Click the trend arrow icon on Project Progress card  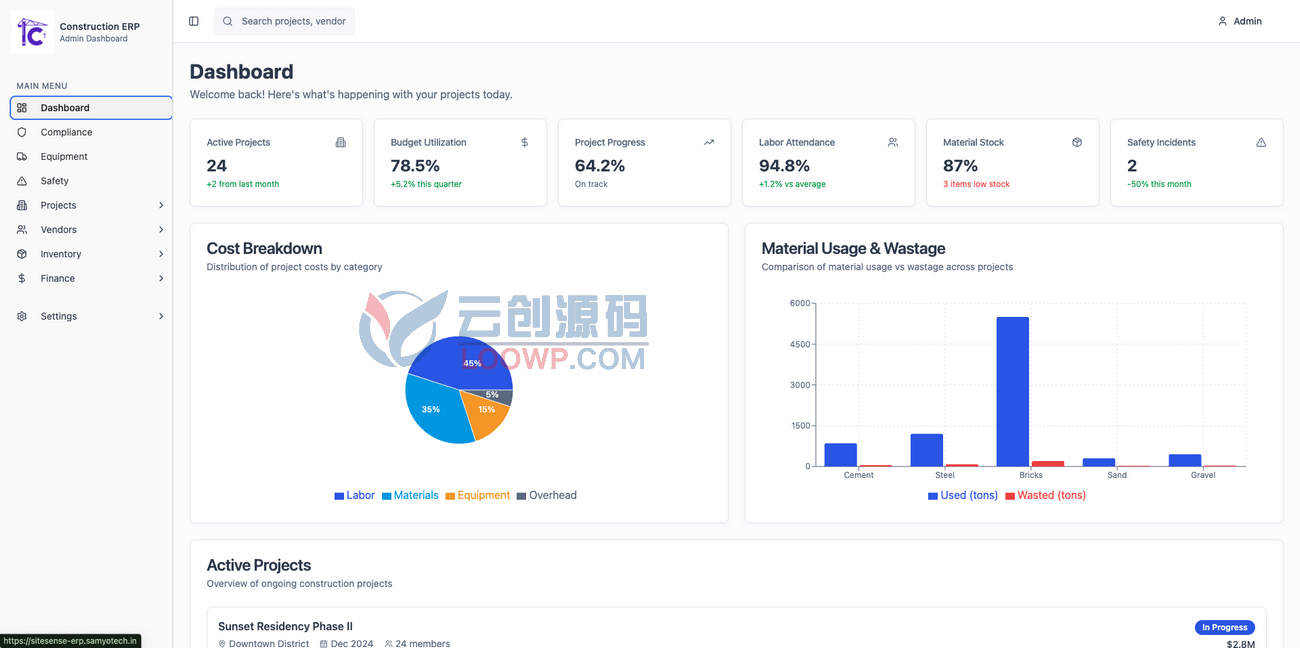click(709, 142)
